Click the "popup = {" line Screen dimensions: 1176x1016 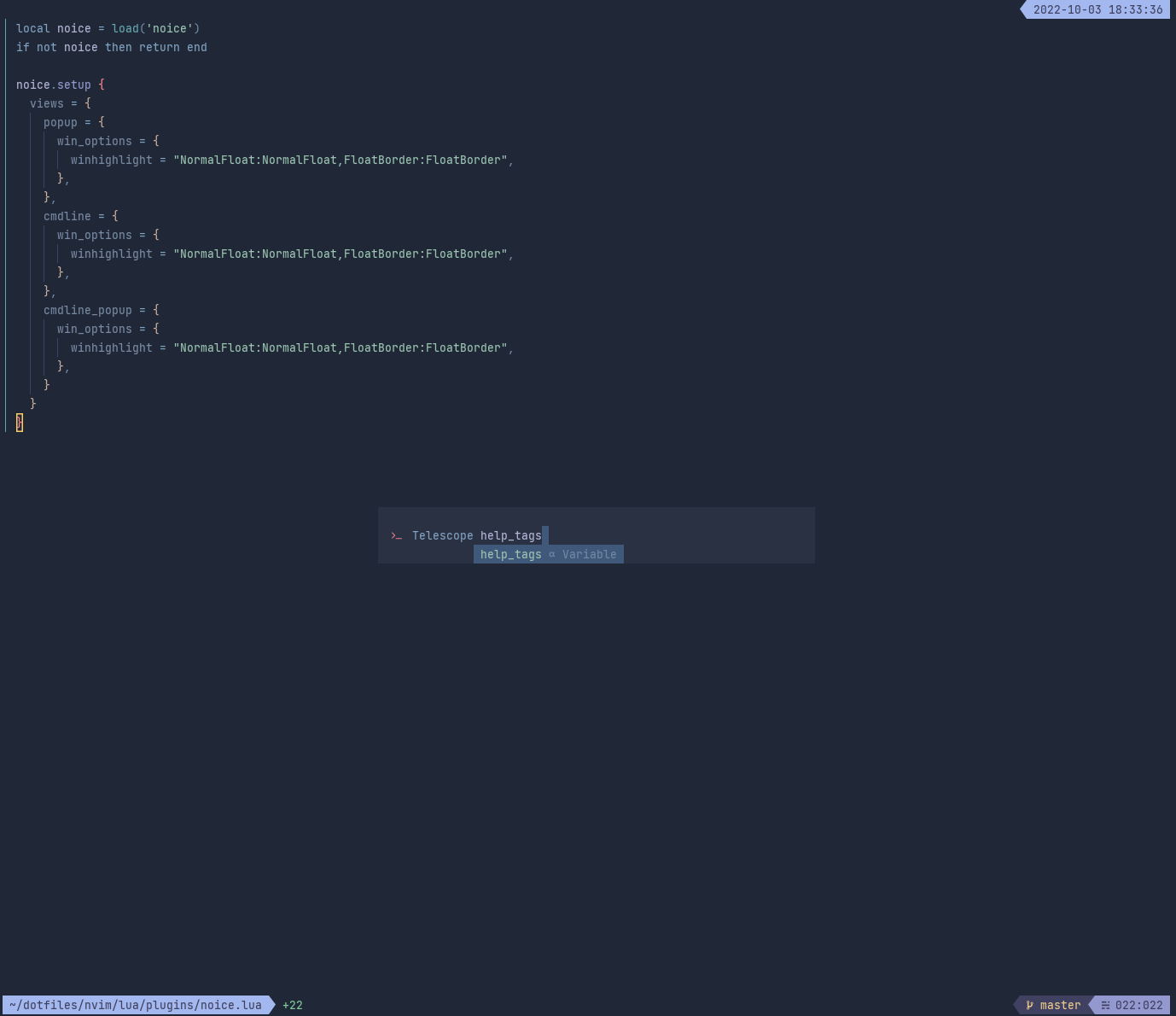pos(74,122)
